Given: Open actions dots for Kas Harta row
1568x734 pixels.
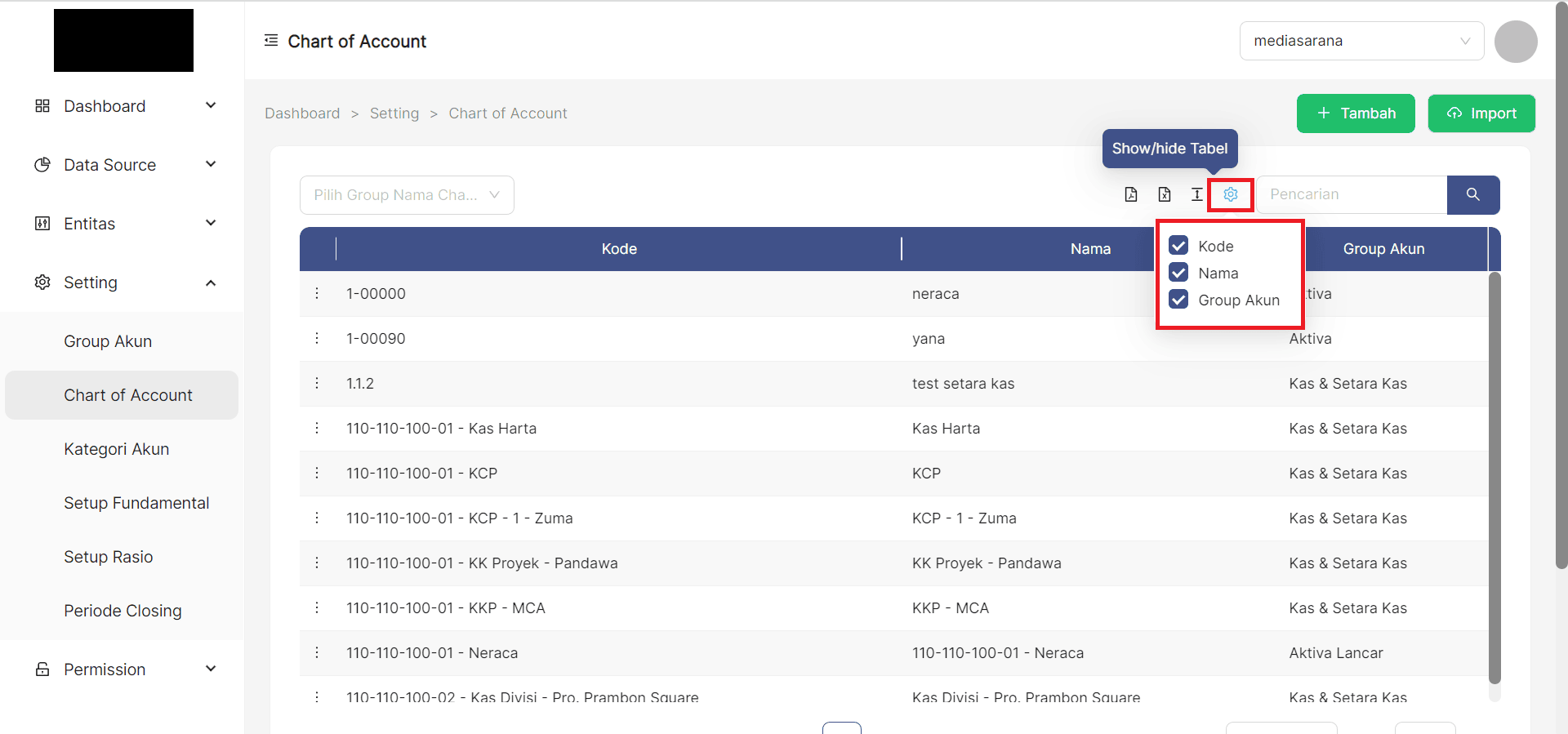Looking at the screenshot, I should (317, 428).
